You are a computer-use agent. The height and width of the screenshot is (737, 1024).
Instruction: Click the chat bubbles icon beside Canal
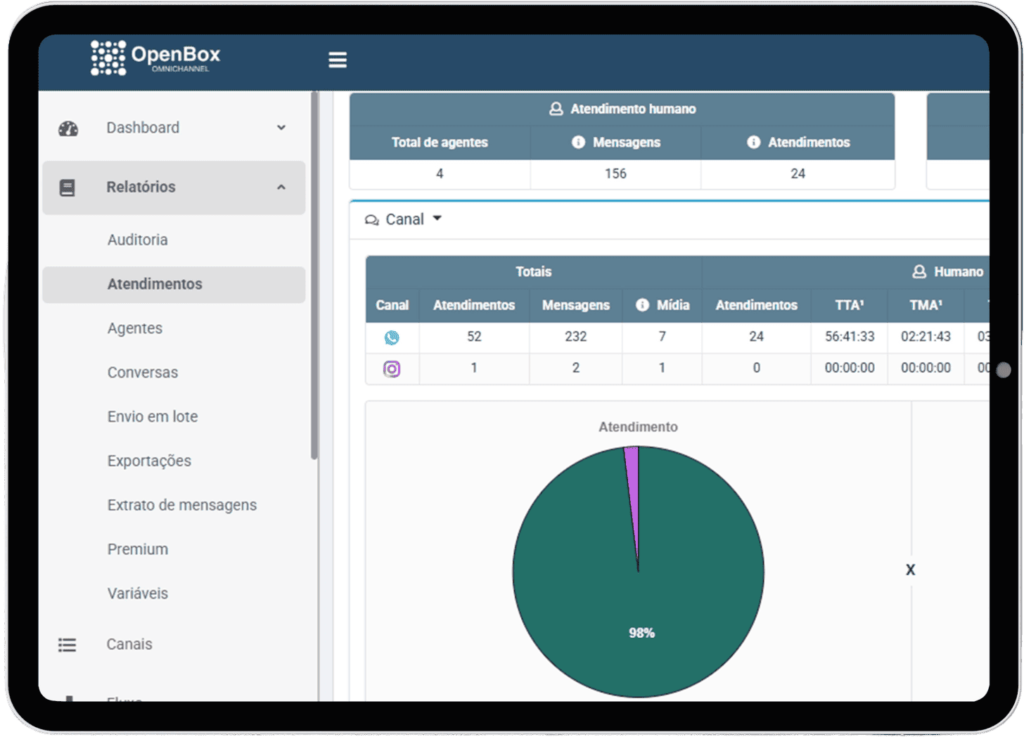click(372, 220)
